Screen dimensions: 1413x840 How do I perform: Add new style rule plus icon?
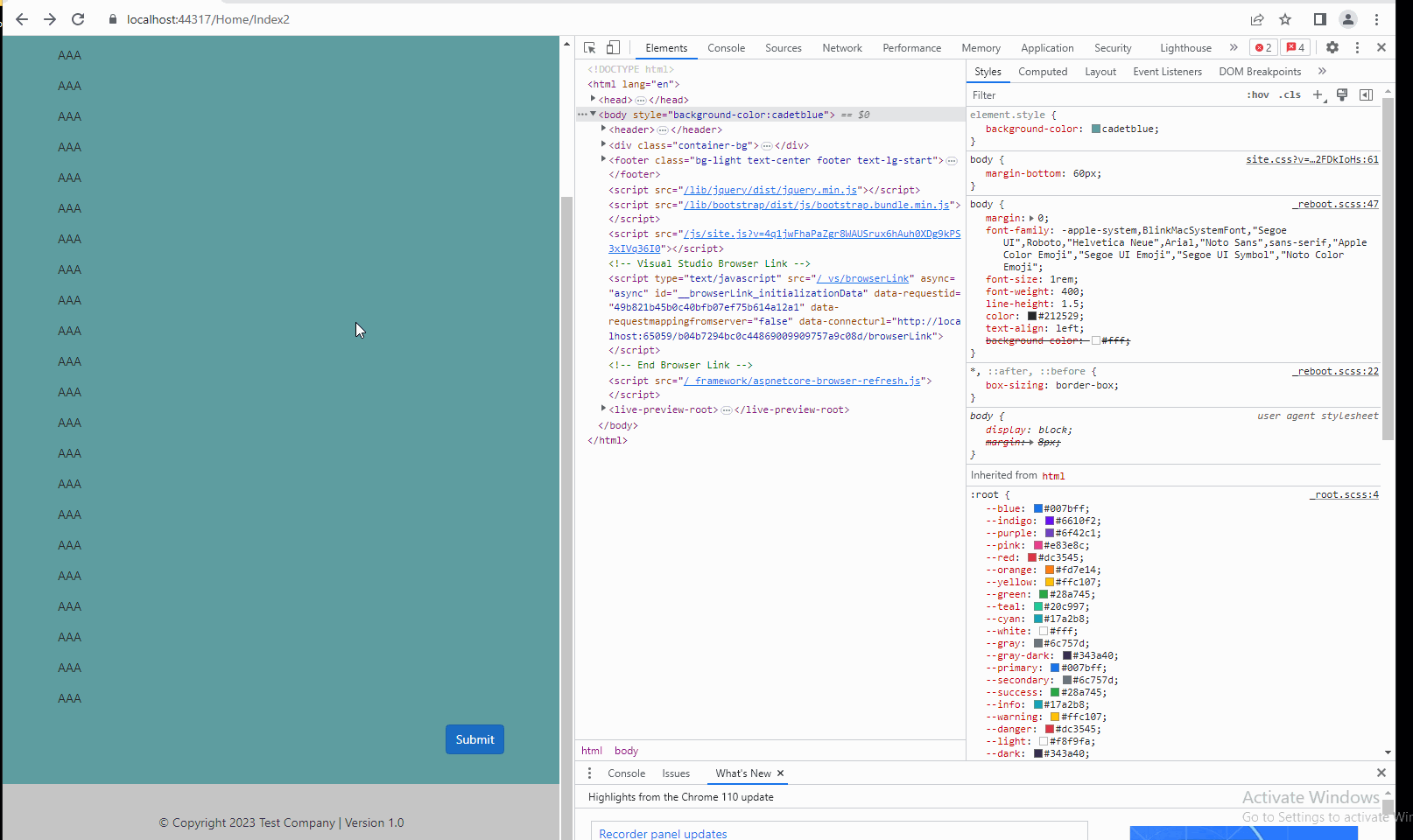tap(1318, 94)
